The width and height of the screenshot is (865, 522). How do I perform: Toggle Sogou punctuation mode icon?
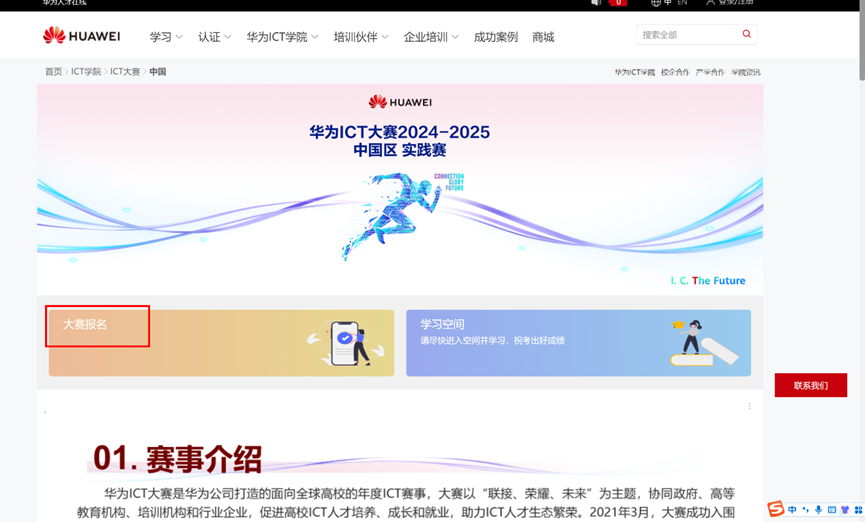(x=806, y=510)
